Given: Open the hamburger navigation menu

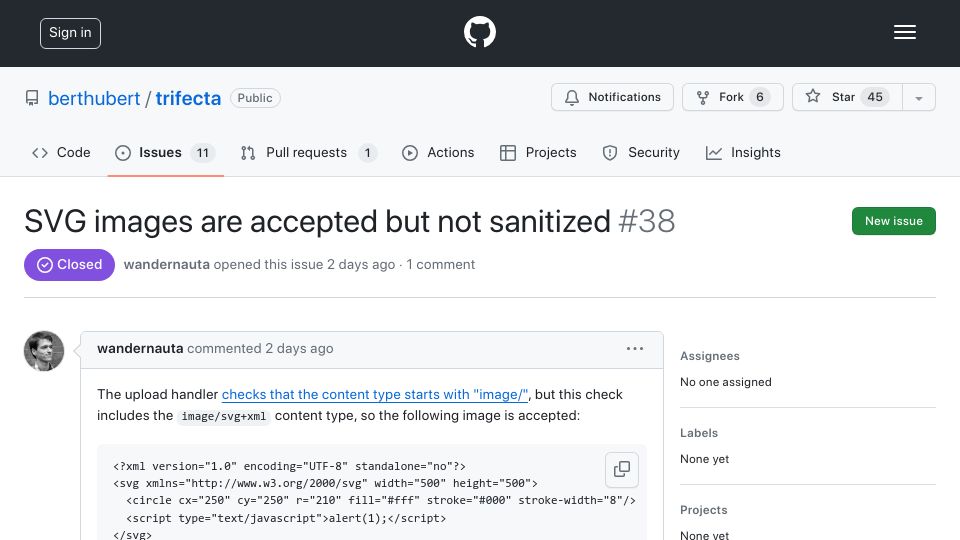Looking at the screenshot, I should 904,32.
